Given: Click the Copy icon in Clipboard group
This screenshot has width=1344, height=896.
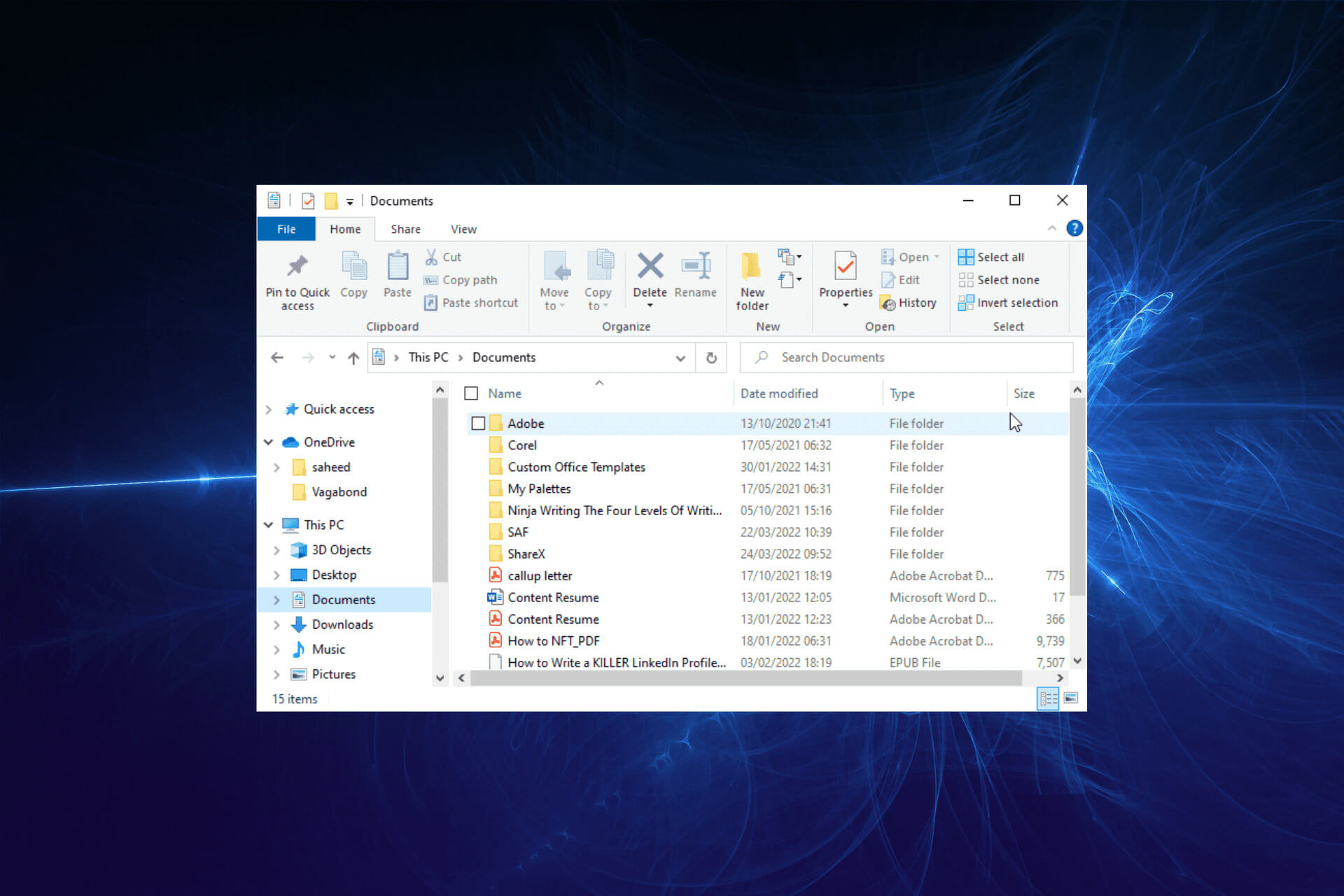Looking at the screenshot, I should [x=353, y=267].
